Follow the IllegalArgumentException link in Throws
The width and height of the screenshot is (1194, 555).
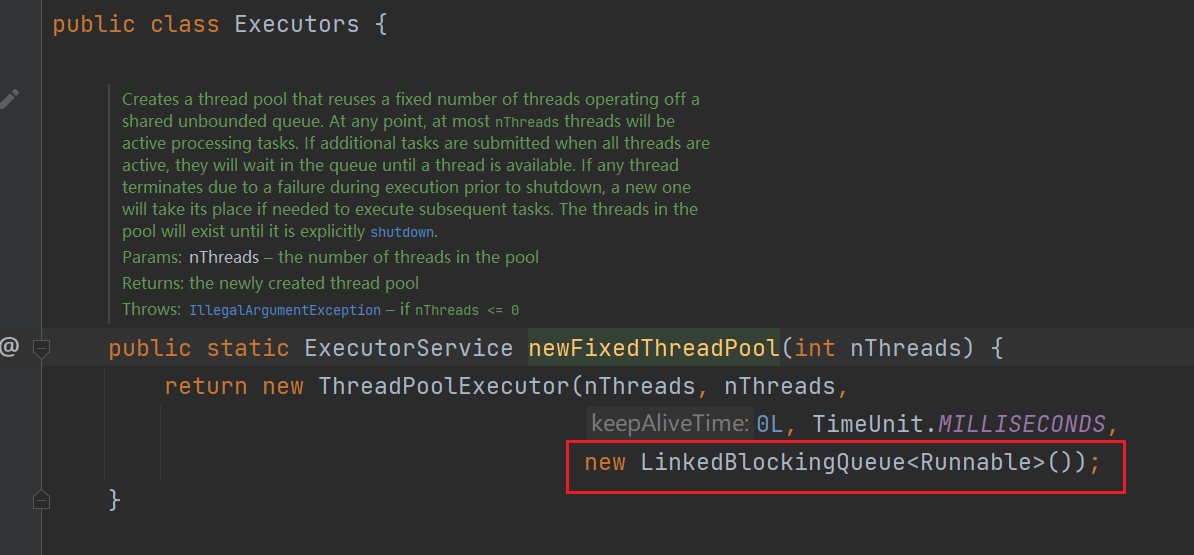coord(285,310)
